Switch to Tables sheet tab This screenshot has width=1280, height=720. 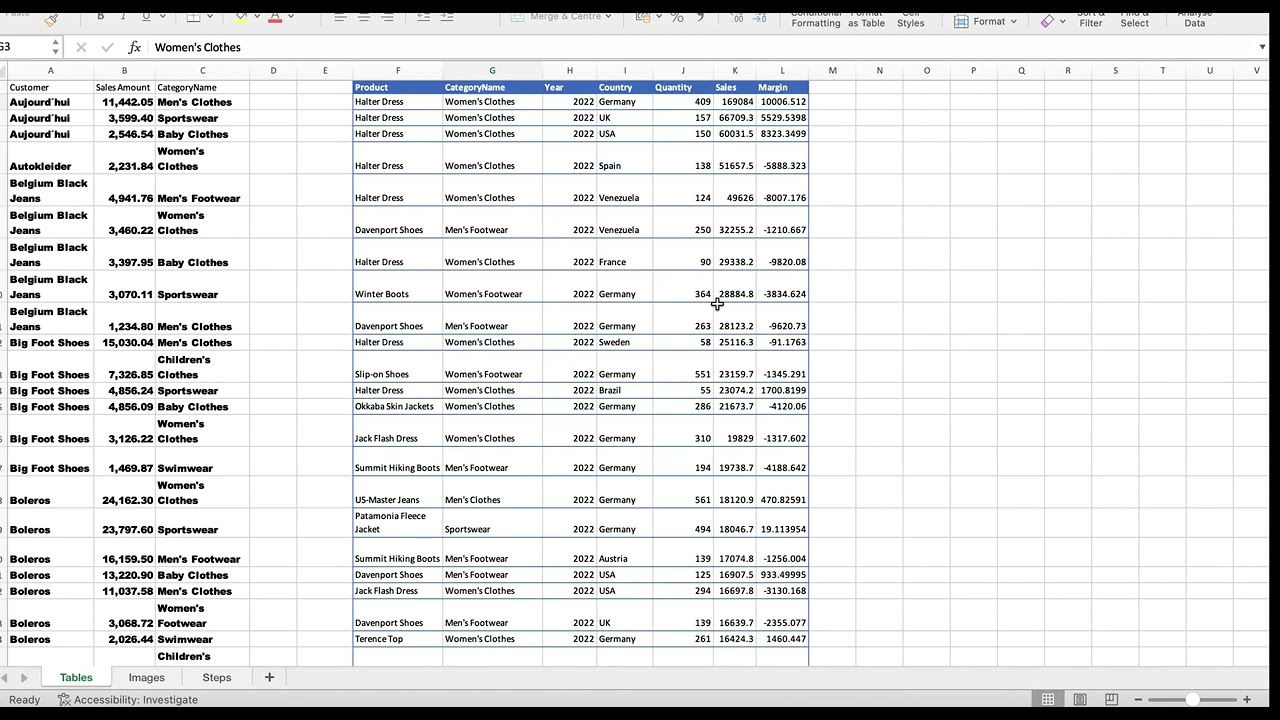[x=76, y=677]
